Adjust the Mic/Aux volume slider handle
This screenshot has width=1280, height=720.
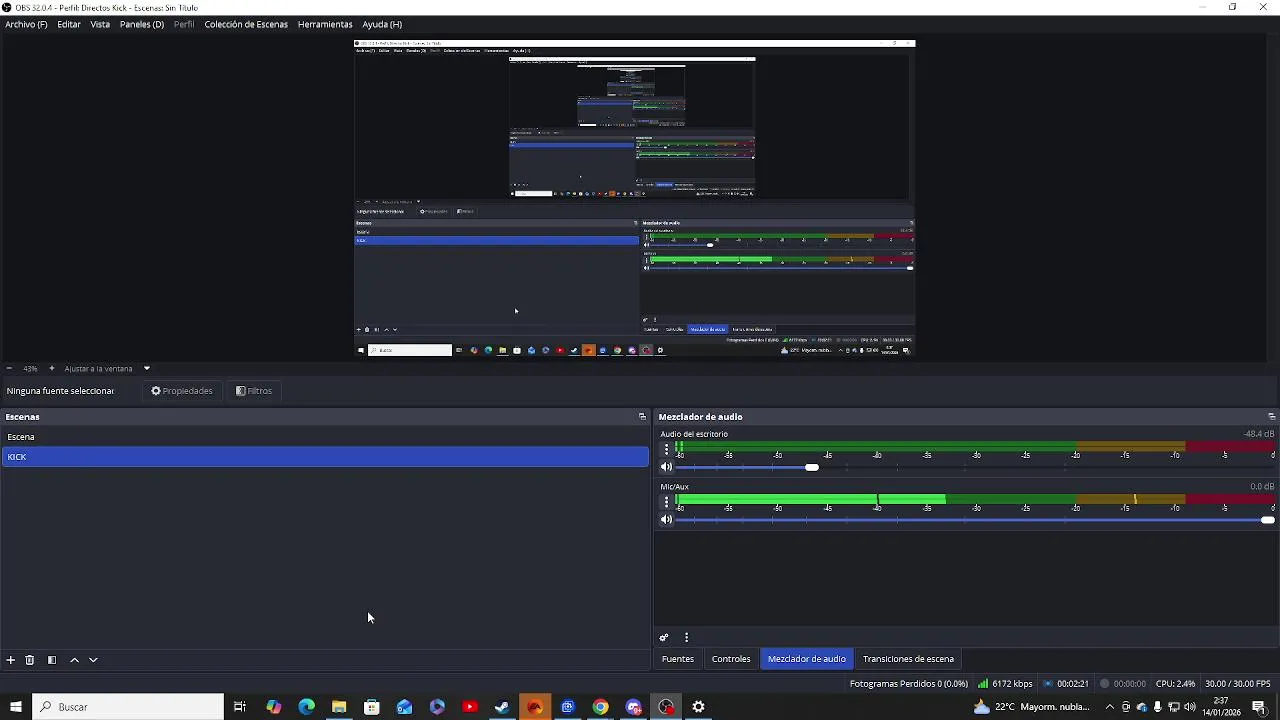tap(1268, 520)
